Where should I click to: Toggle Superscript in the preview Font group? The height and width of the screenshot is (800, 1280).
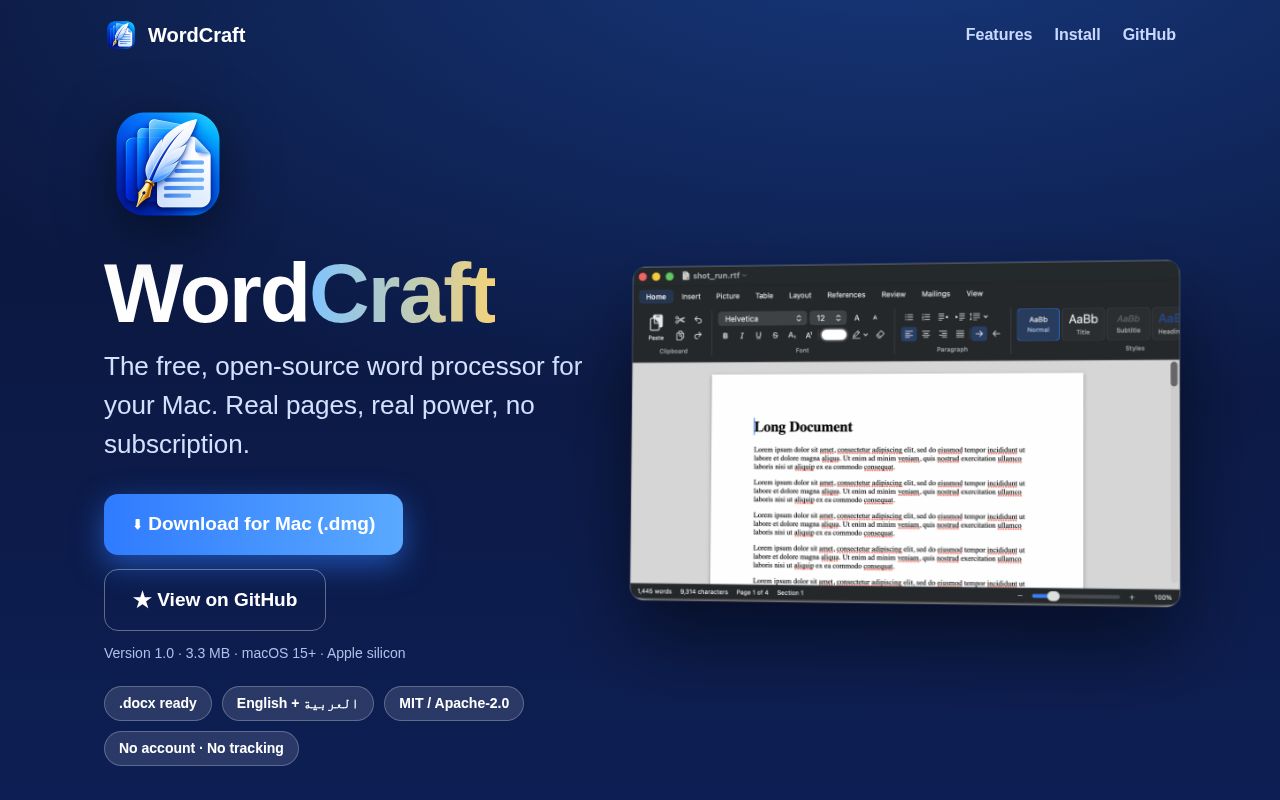point(809,336)
